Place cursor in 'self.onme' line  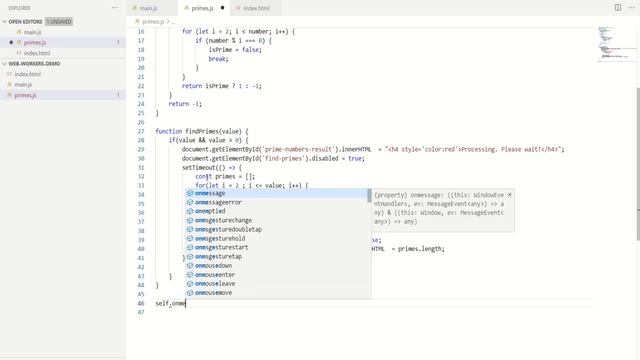[x=170, y=303]
